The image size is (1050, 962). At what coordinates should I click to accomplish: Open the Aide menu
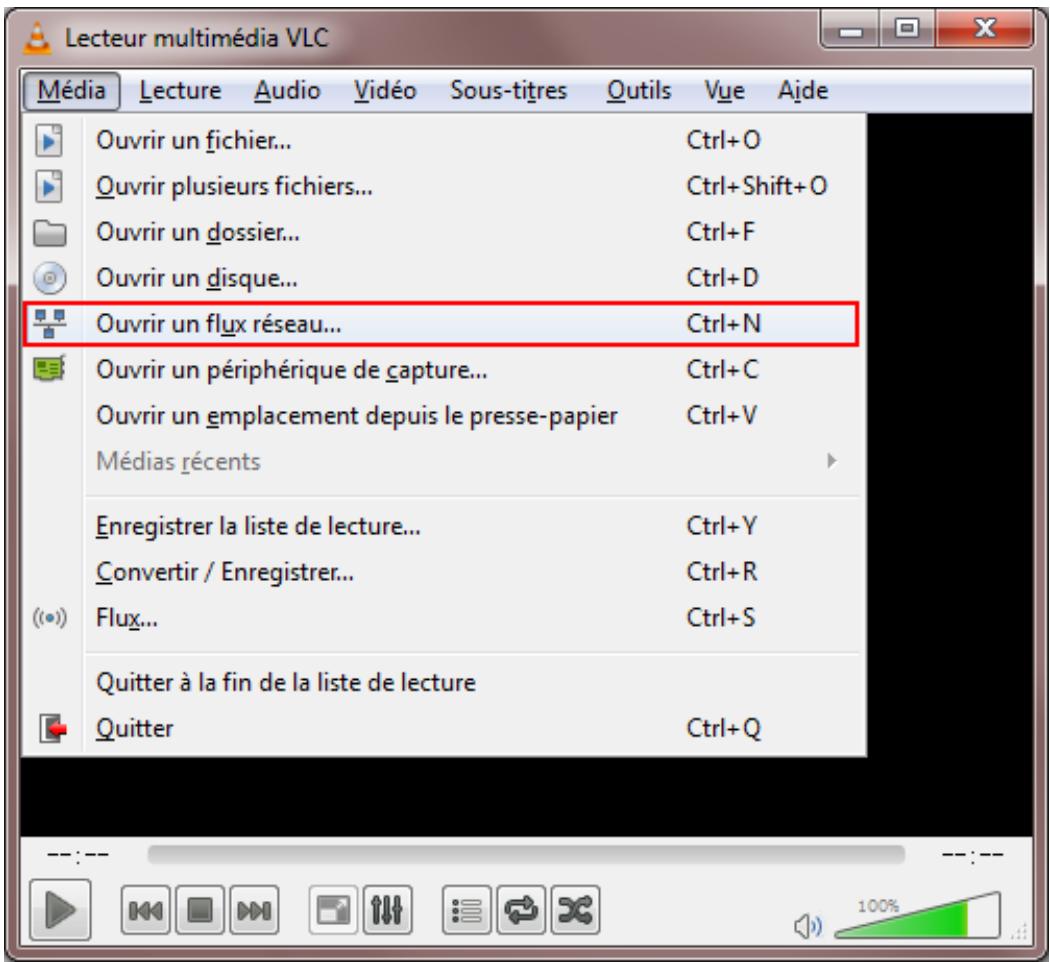(x=803, y=91)
